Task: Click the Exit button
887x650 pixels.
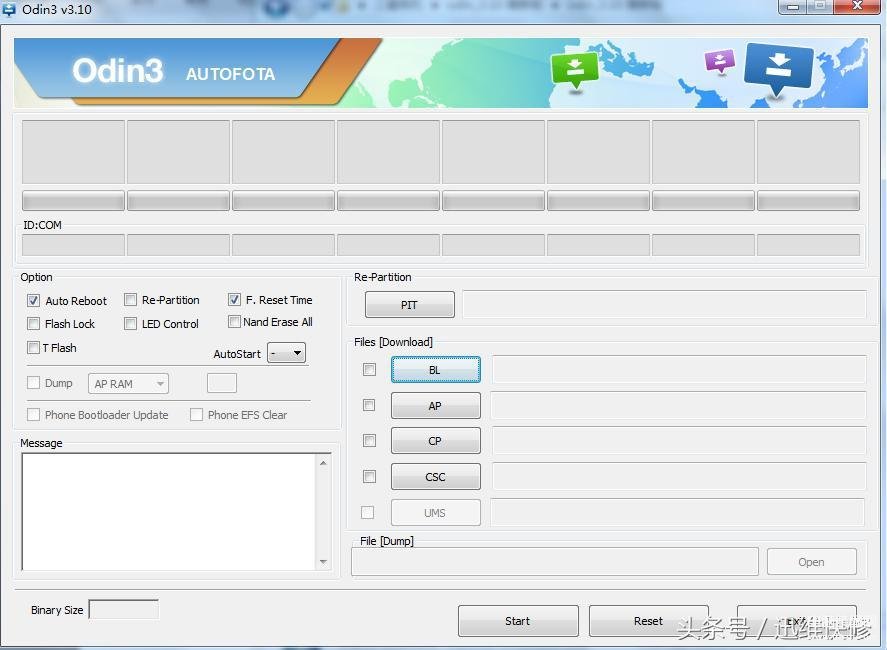Action: pos(796,621)
